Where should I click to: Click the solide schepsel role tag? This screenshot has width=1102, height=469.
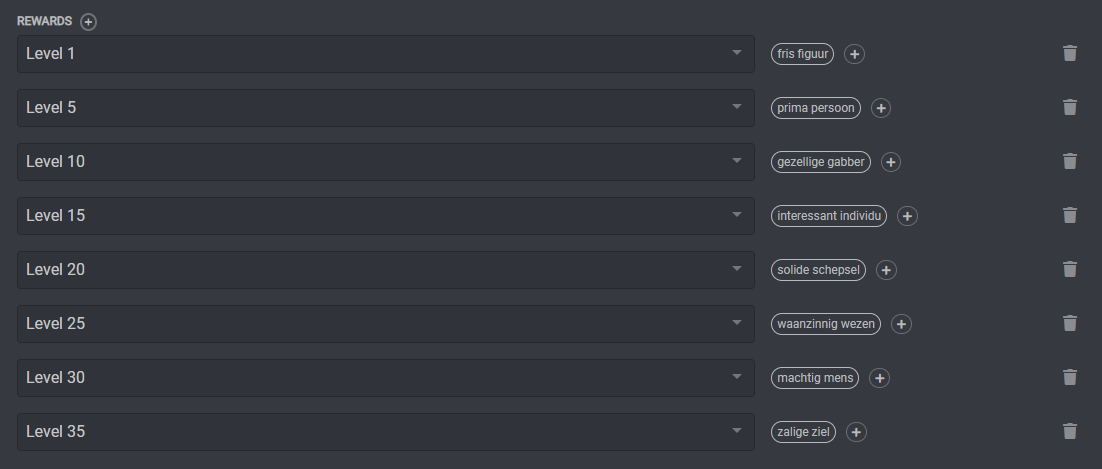coord(818,270)
